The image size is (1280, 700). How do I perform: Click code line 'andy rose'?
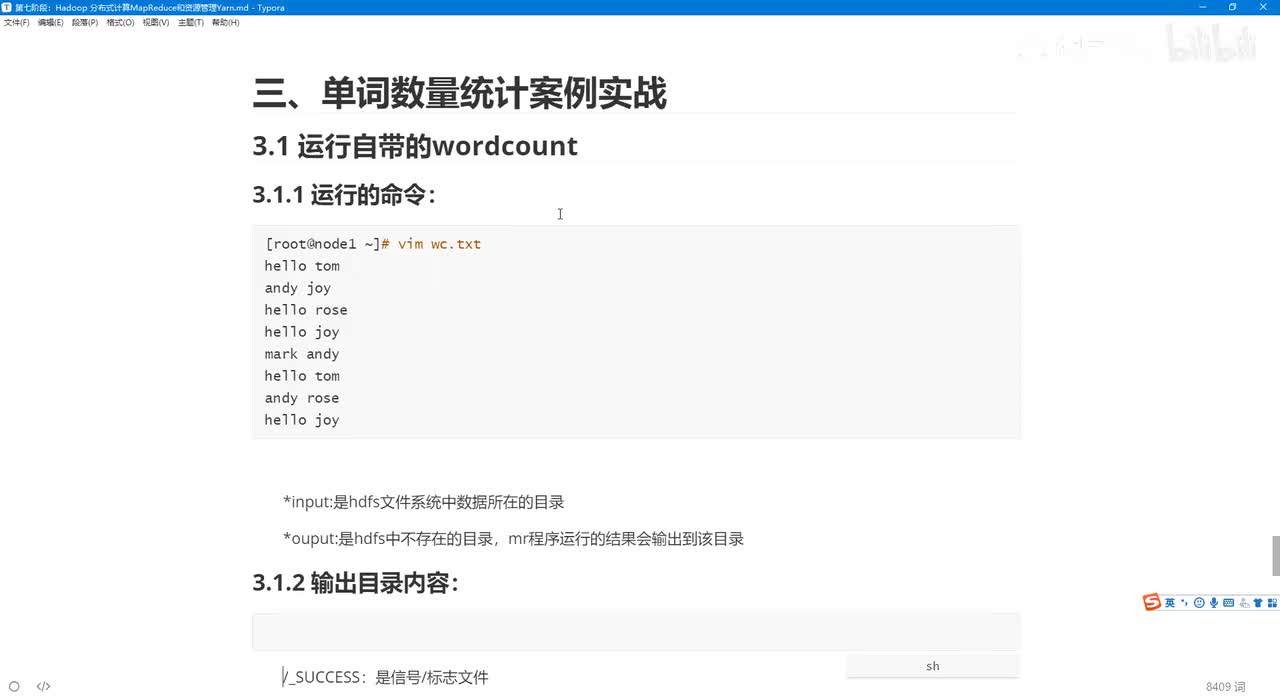pos(302,398)
